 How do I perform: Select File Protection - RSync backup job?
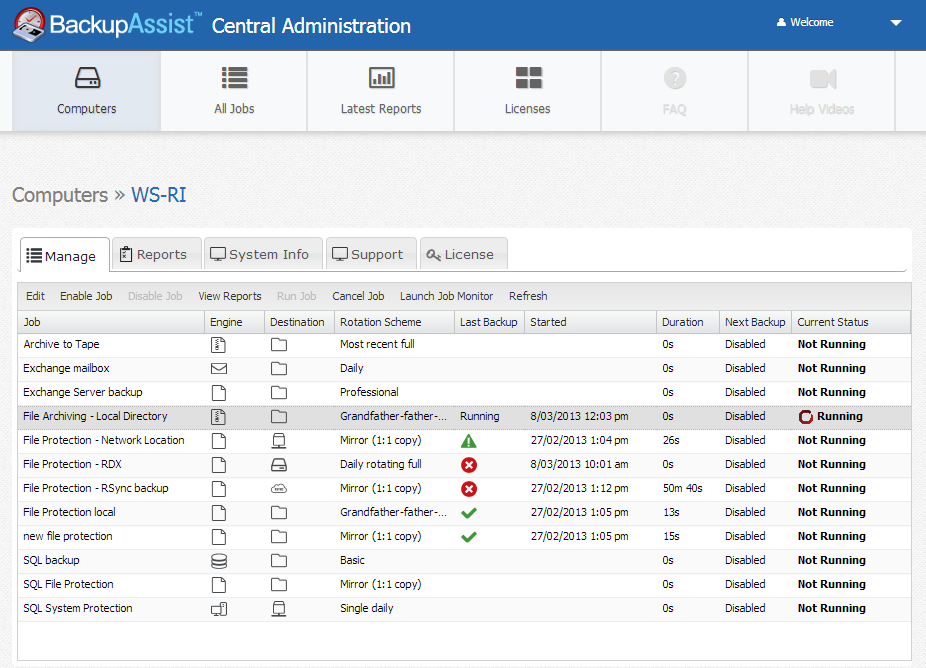pos(464,490)
